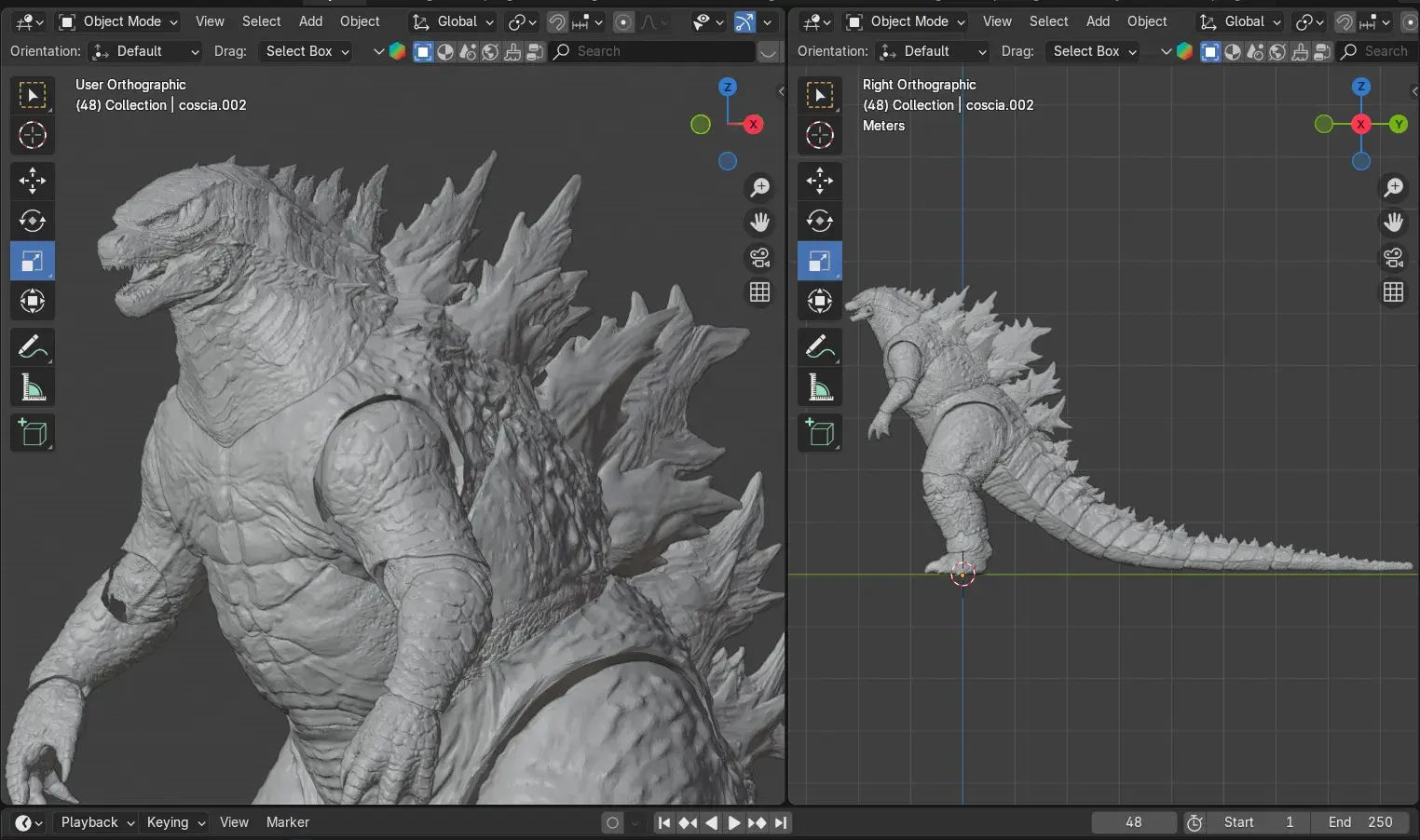The image size is (1420, 840).
Task: Click the current frame field showing 48
Action: click(1134, 822)
